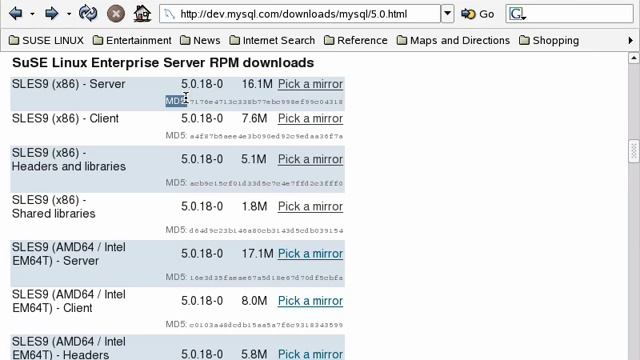Stop loading with the stop icon
Screen dimensions: 640x360
pos(116,14)
